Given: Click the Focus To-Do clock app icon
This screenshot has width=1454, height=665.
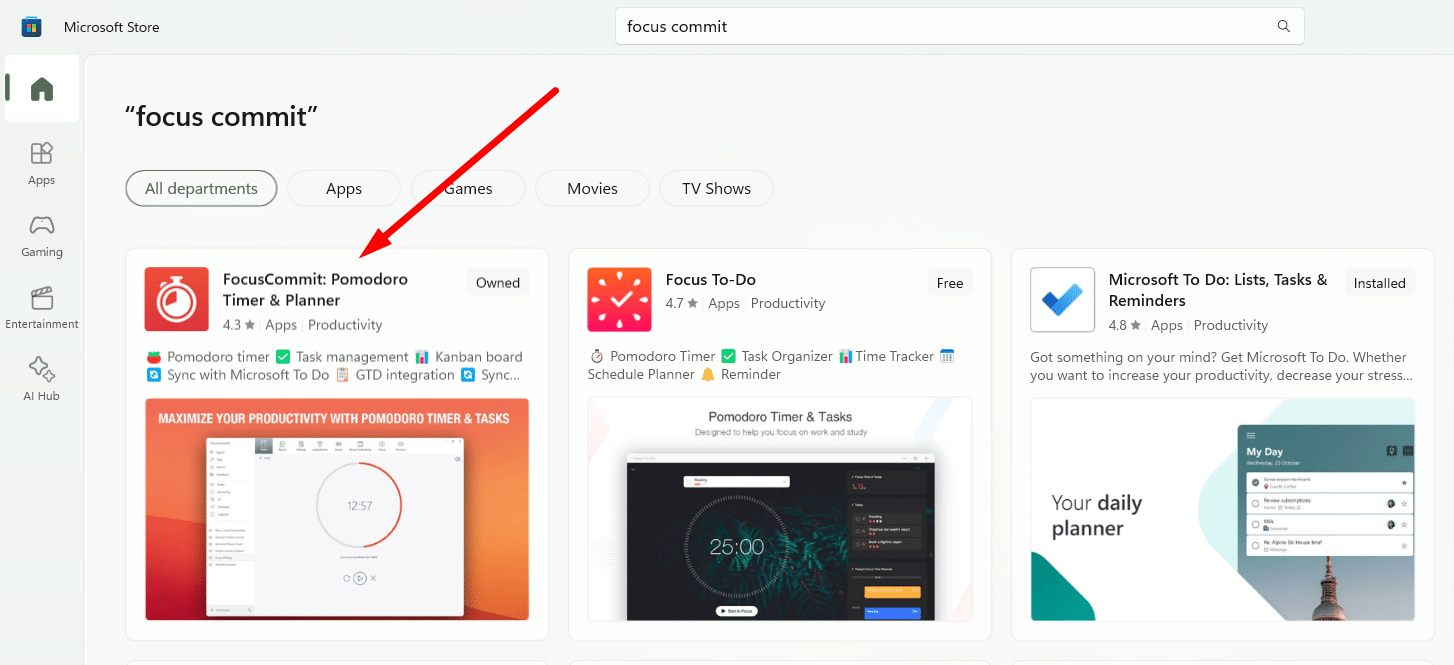Looking at the screenshot, I should pos(620,299).
